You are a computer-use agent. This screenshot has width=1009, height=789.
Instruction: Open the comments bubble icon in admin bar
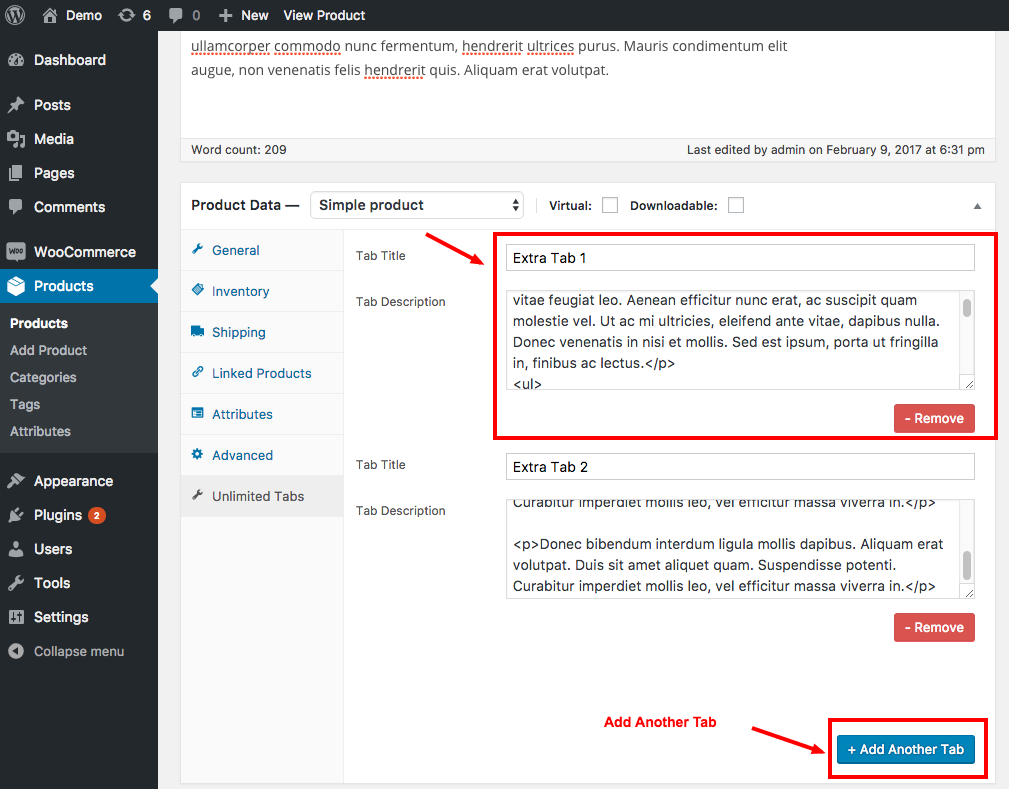point(175,15)
